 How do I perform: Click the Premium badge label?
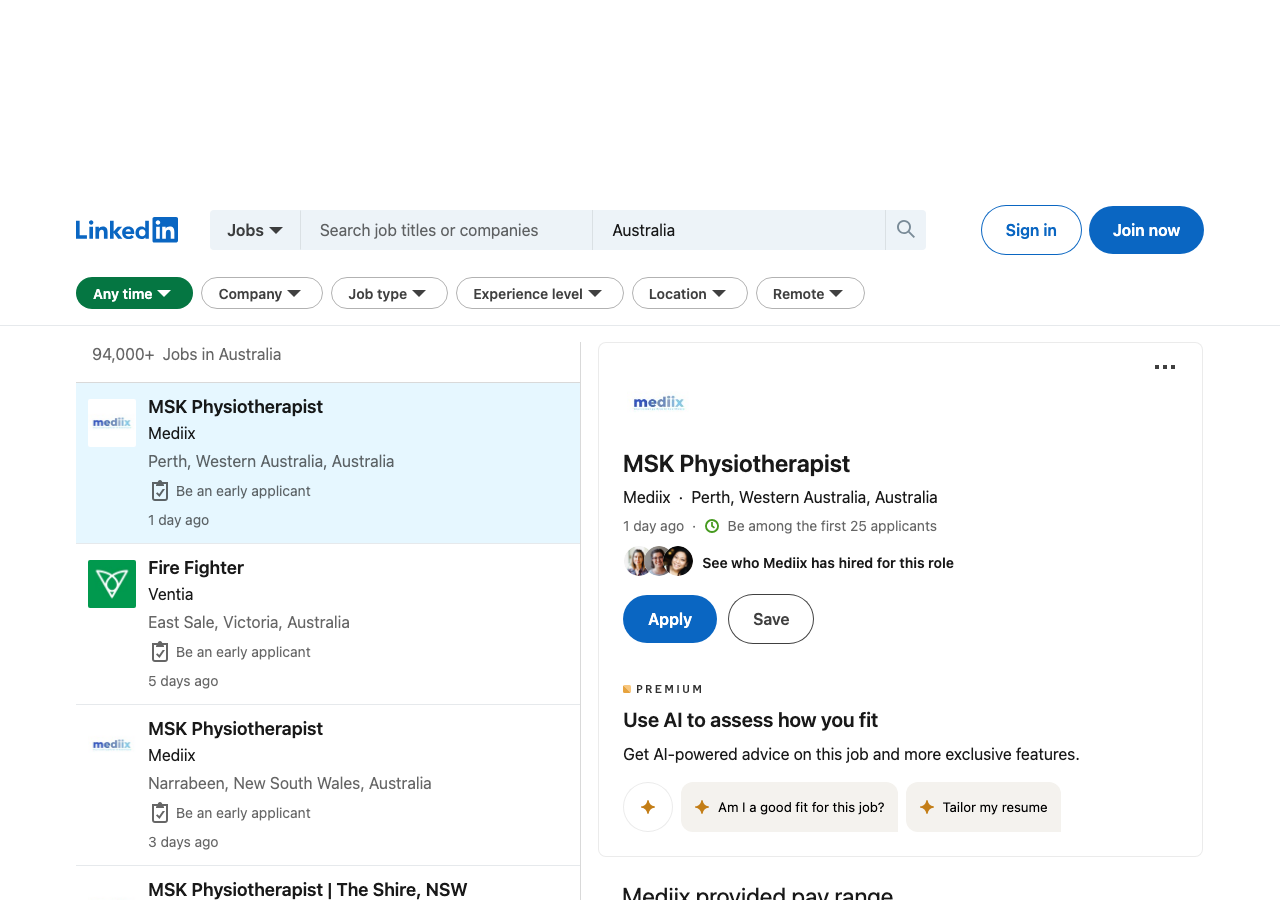point(663,689)
